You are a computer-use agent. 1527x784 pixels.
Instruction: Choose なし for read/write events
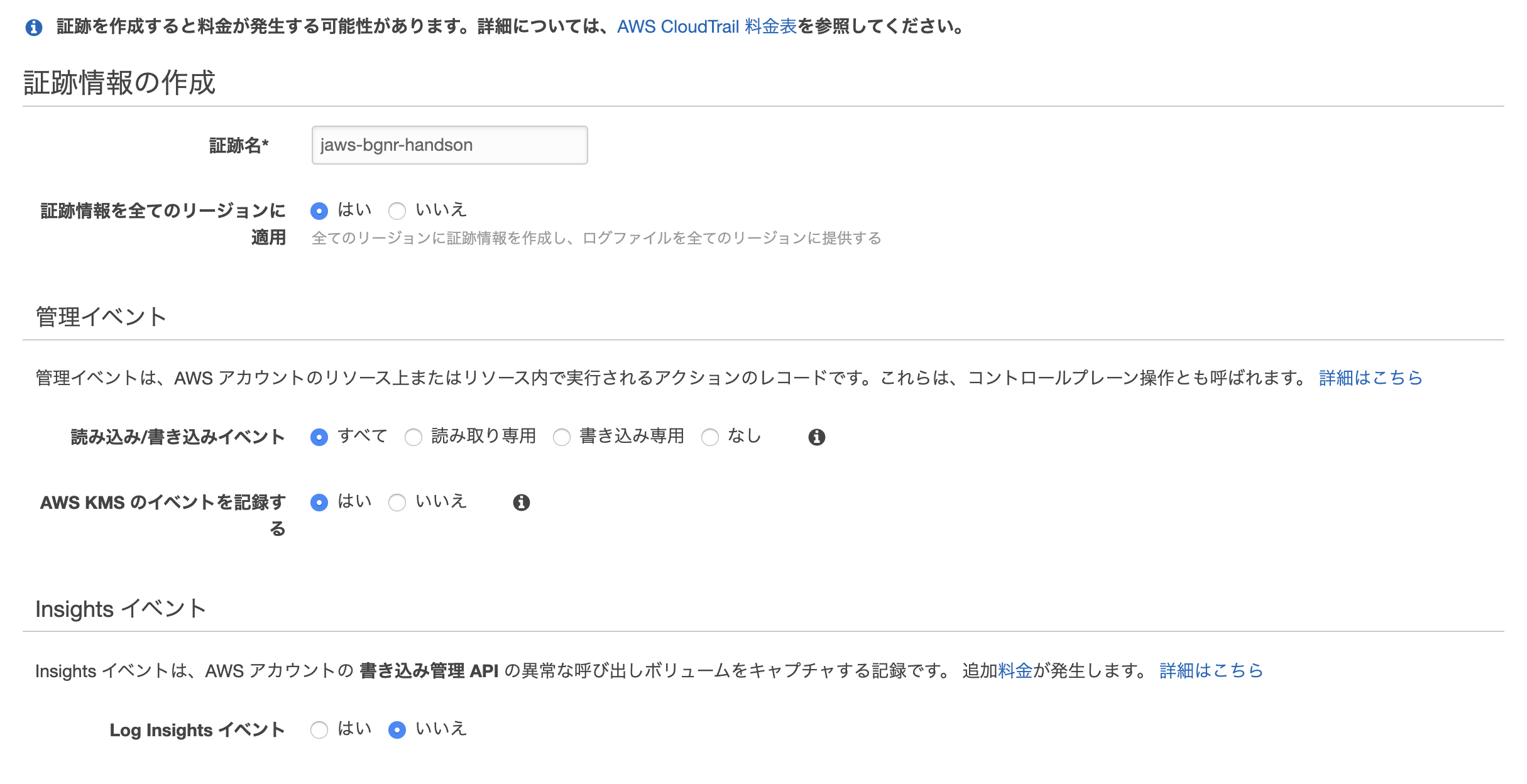tap(711, 436)
